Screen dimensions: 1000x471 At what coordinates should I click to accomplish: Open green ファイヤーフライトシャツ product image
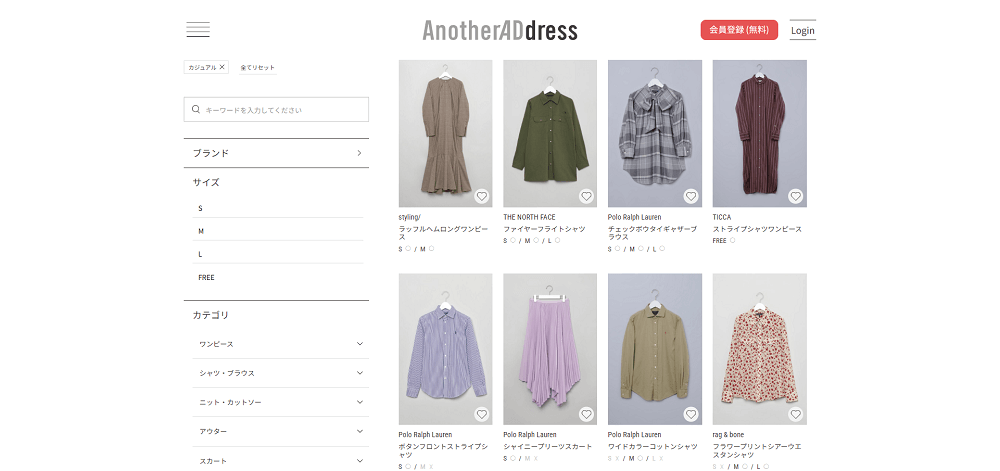(x=550, y=133)
